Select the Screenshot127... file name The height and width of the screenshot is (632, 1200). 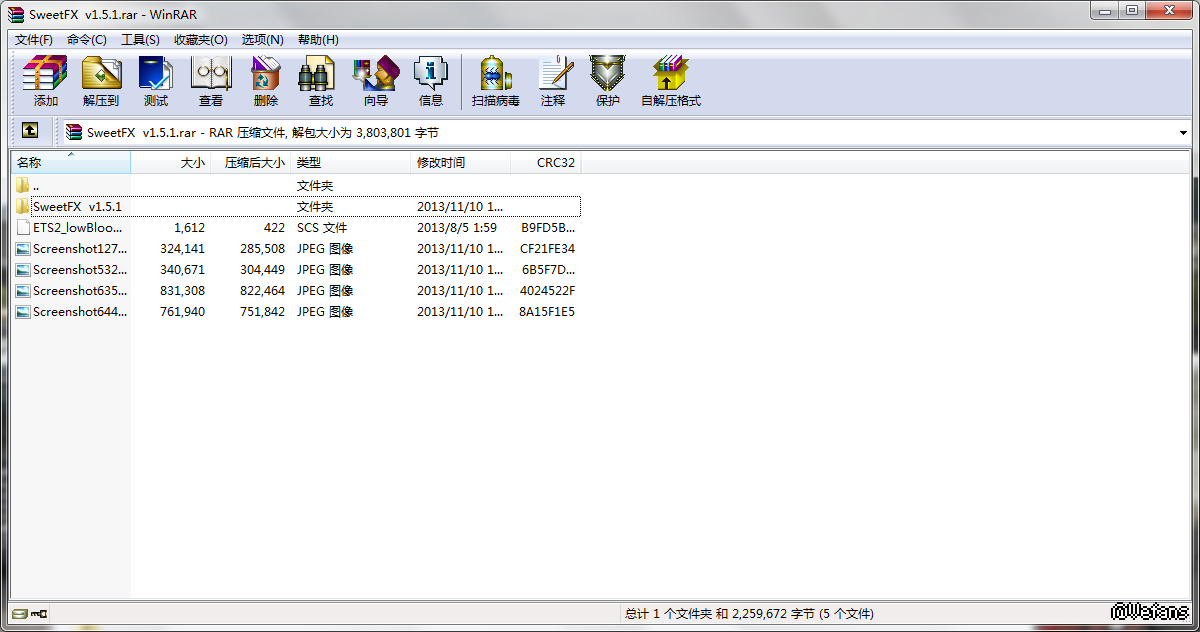click(80, 248)
